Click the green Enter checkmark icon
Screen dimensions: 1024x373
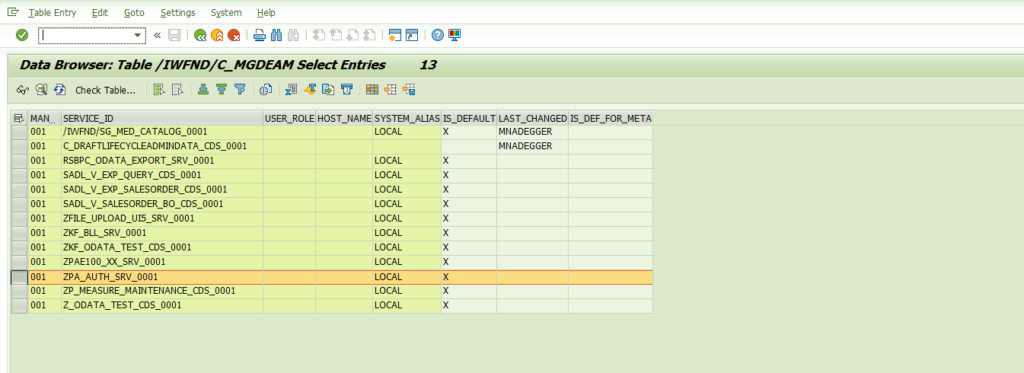[22, 35]
